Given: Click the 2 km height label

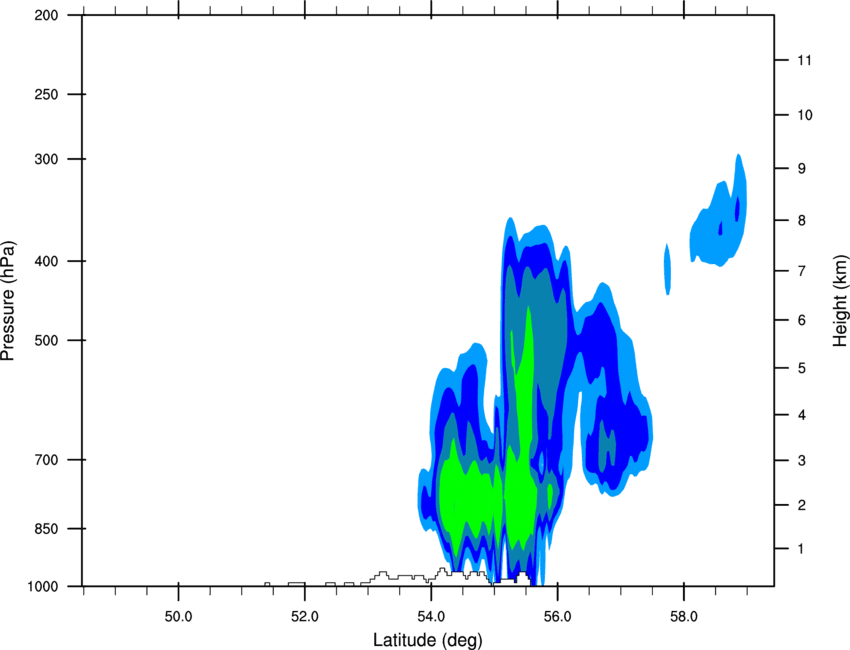Looking at the screenshot, I should [802, 505].
